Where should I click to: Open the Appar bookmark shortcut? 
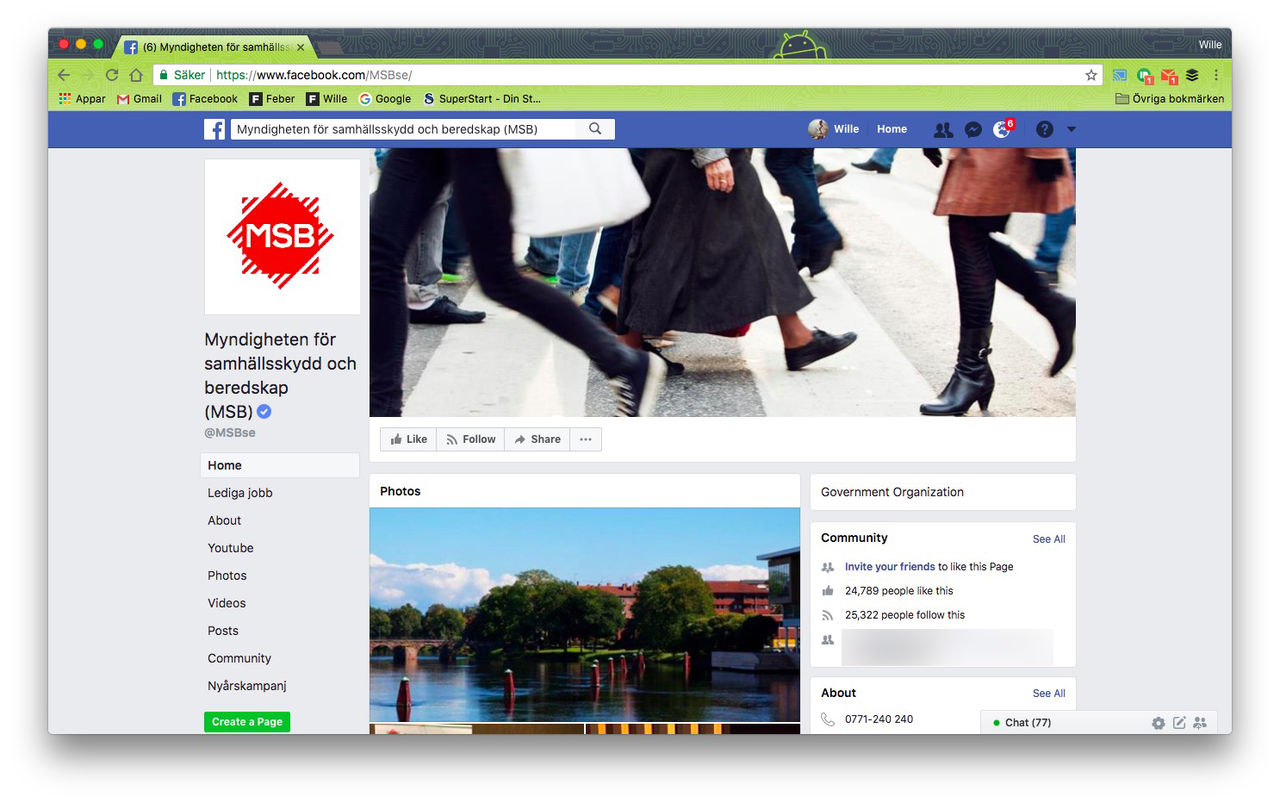(82, 99)
